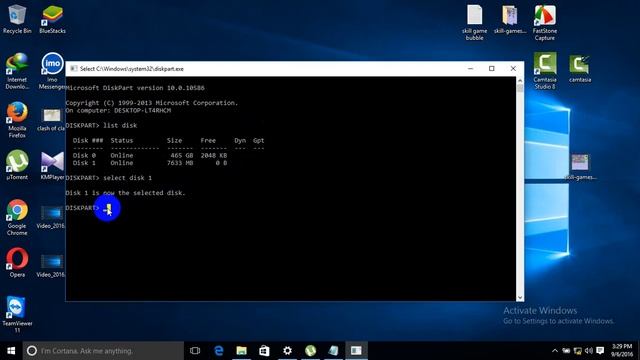This screenshot has height=360, width=640.
Task: Switch to the diskpart taskbar button
Action: point(356,351)
